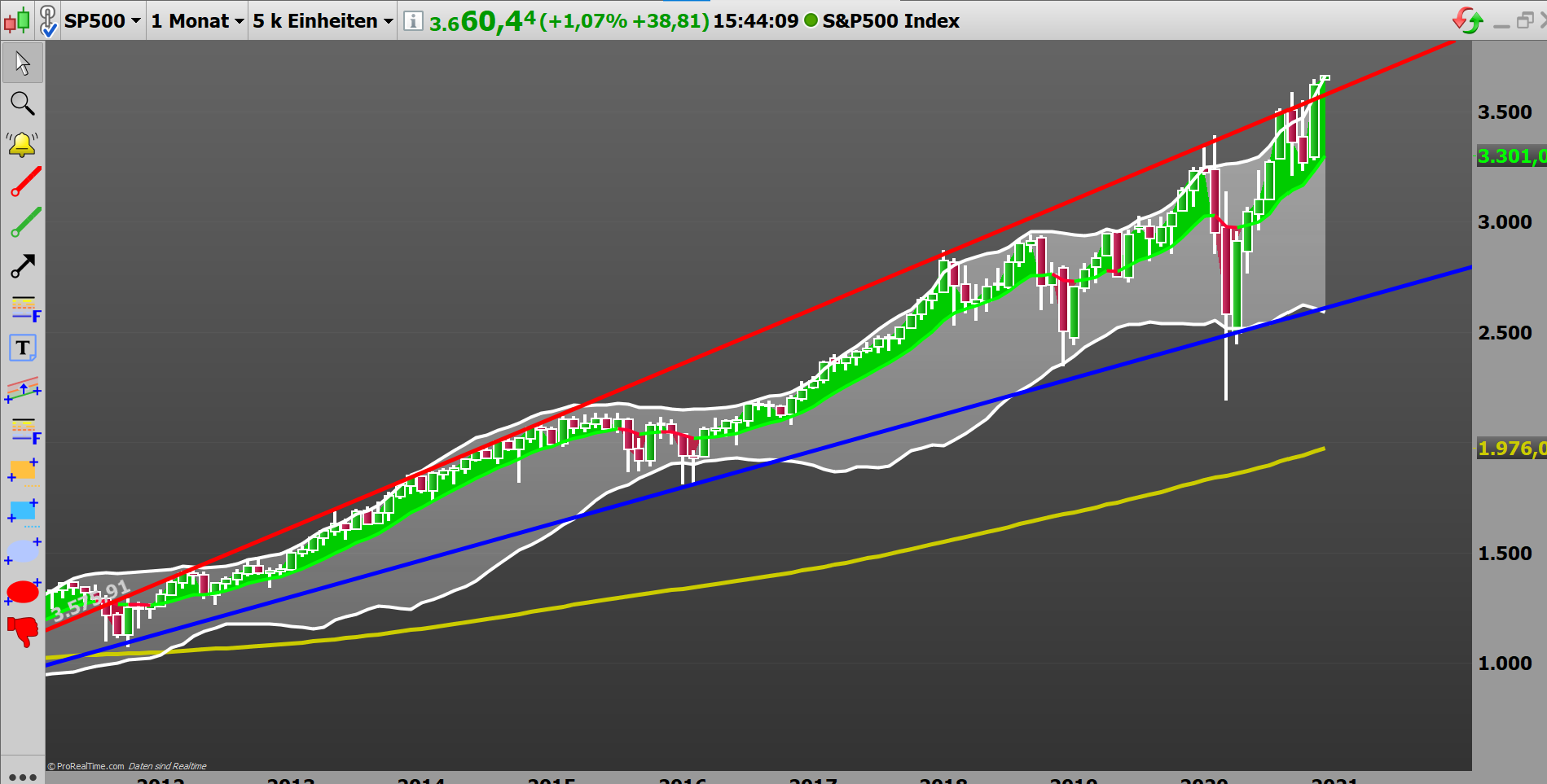
Task: Enable the info tooltip icon
Action: [x=412, y=21]
